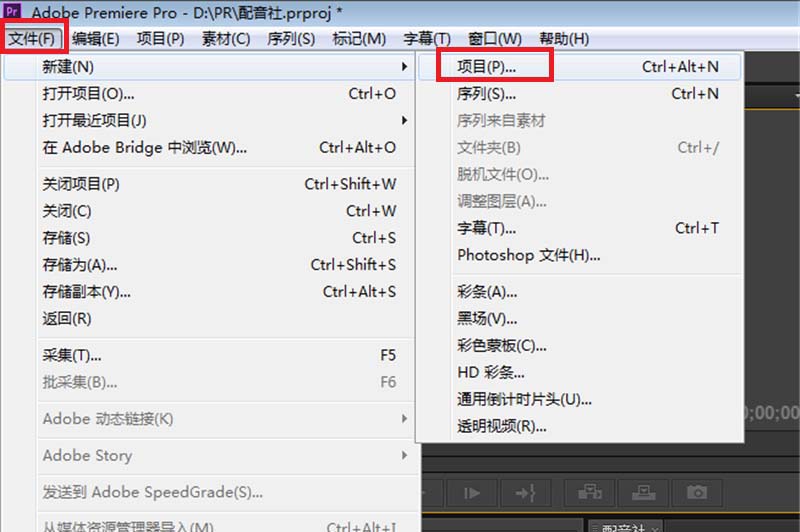This screenshot has height=532, width=800.
Task: Open the 素材(C) menu
Action: [226, 39]
